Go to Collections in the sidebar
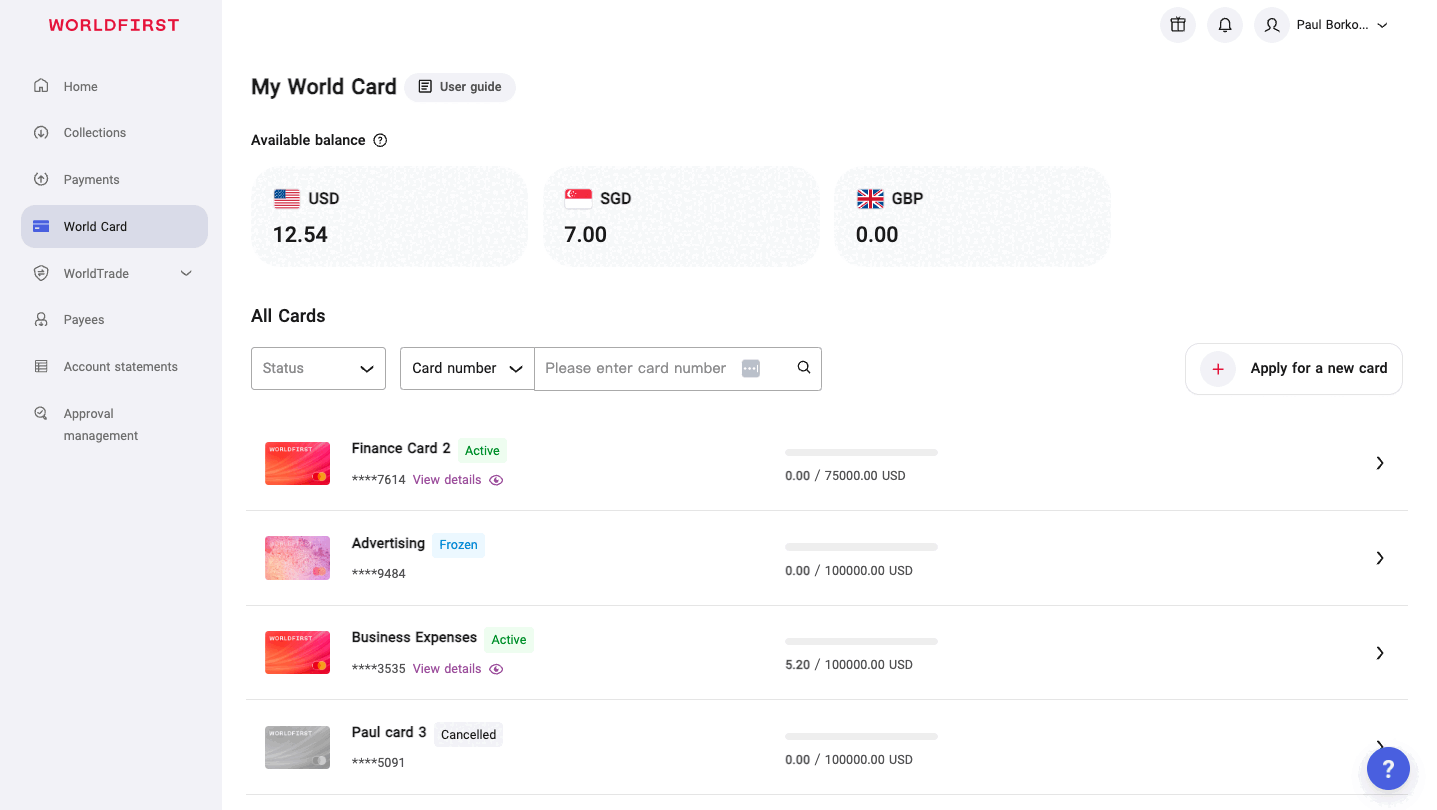This screenshot has height=810, width=1437. point(95,133)
